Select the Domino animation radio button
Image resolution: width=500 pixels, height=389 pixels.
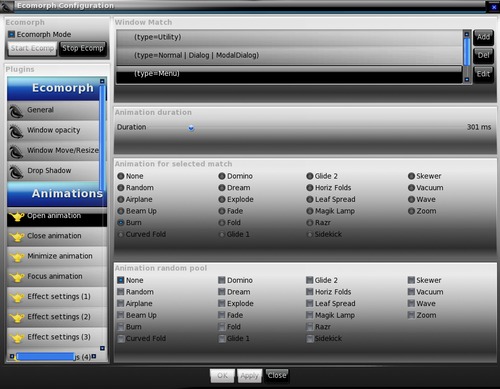[222, 176]
